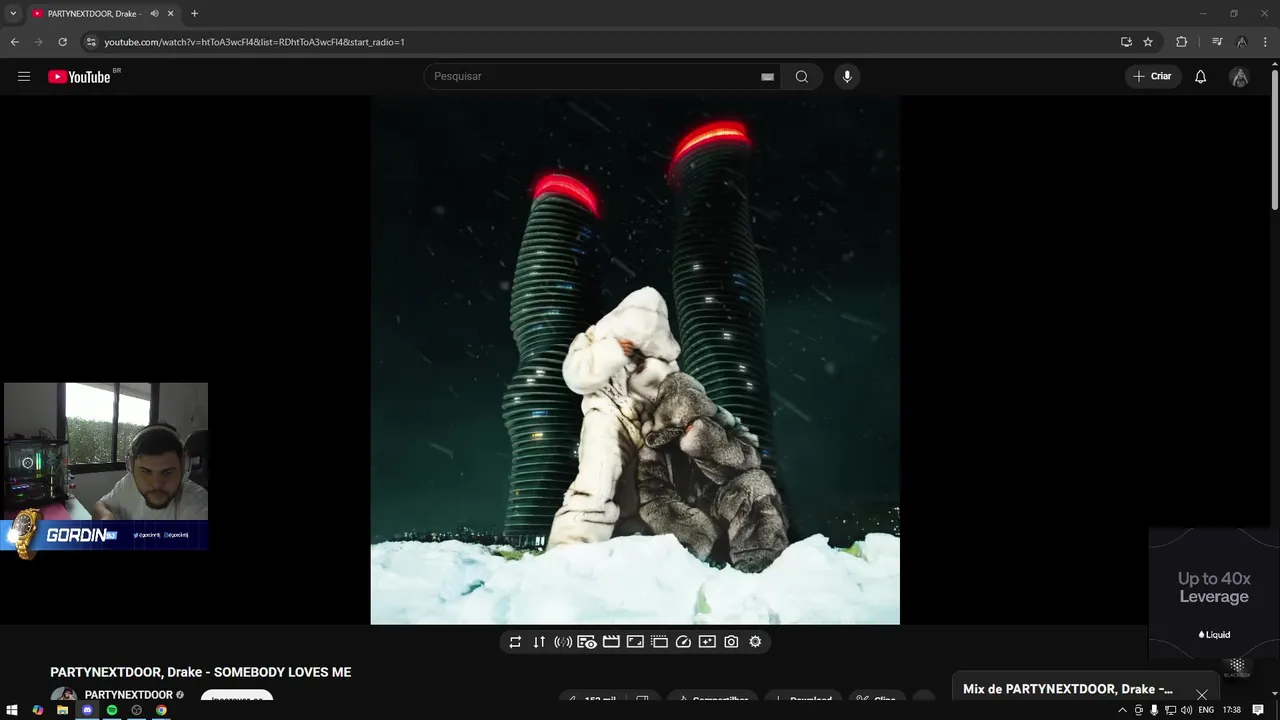The width and height of the screenshot is (1280, 720).
Task: Toggle the cards visibility eye icon
Action: 587,642
